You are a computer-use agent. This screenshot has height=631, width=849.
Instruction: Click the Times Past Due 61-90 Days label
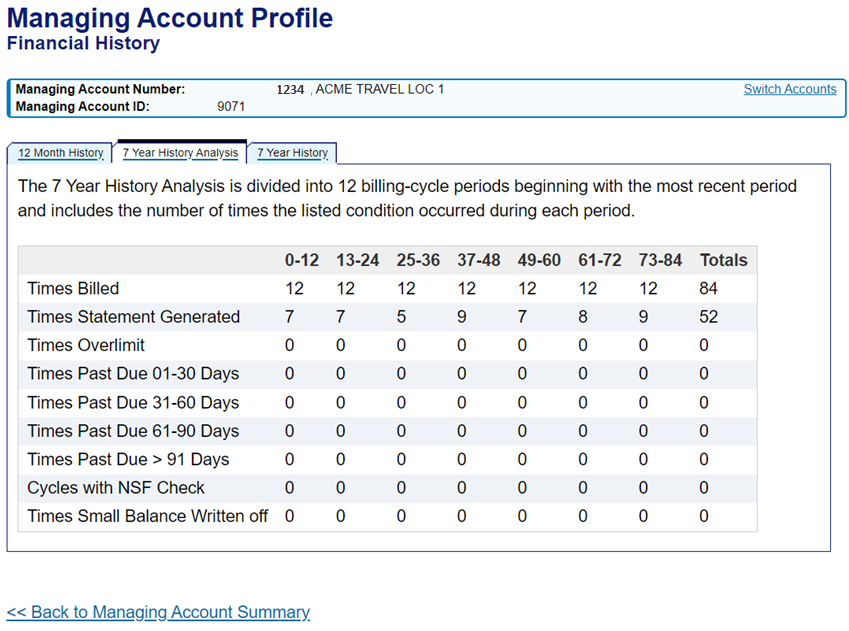(x=133, y=431)
